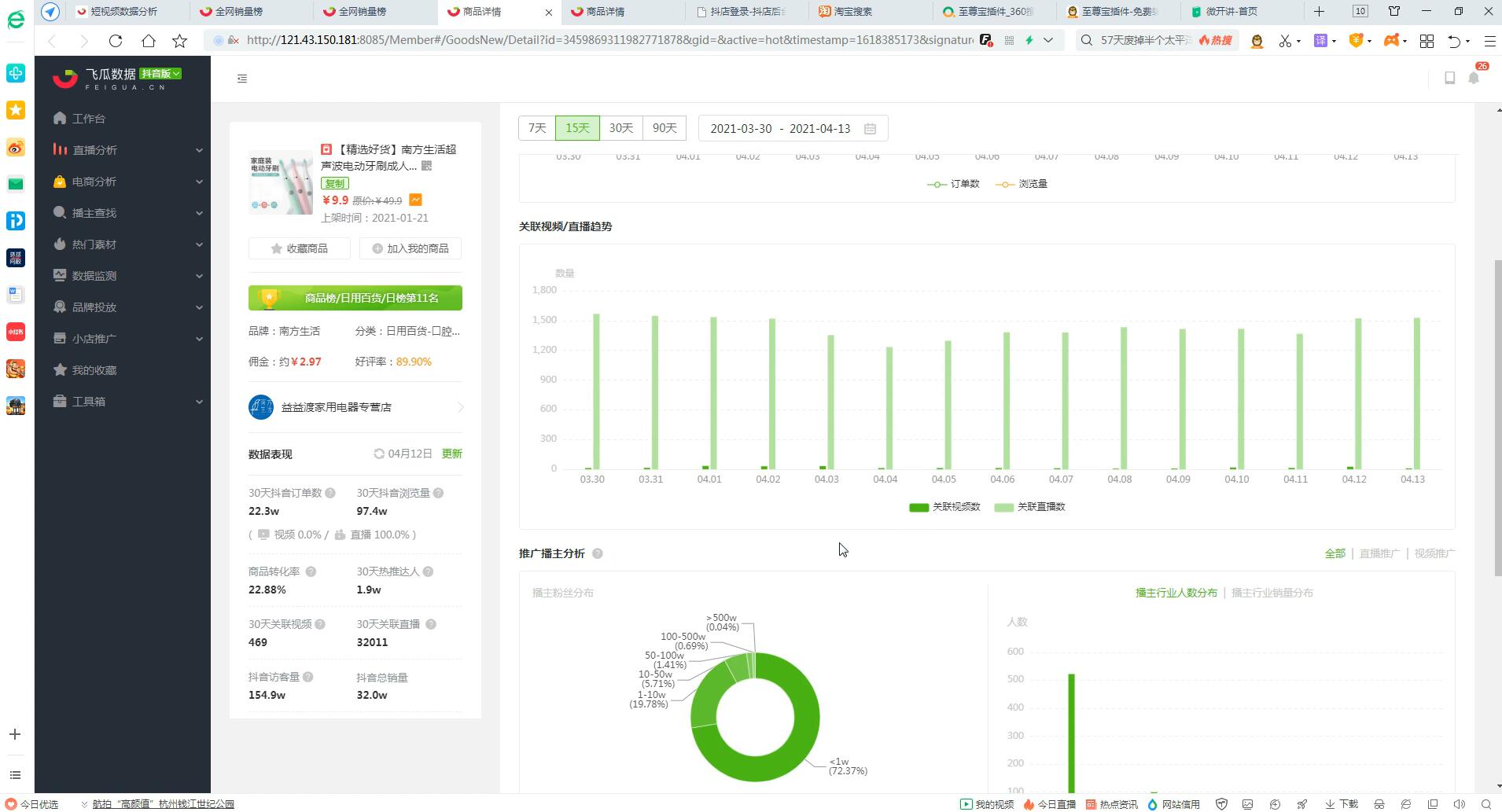
Task: Switch to 直播推广 filter tab
Action: (x=1379, y=553)
